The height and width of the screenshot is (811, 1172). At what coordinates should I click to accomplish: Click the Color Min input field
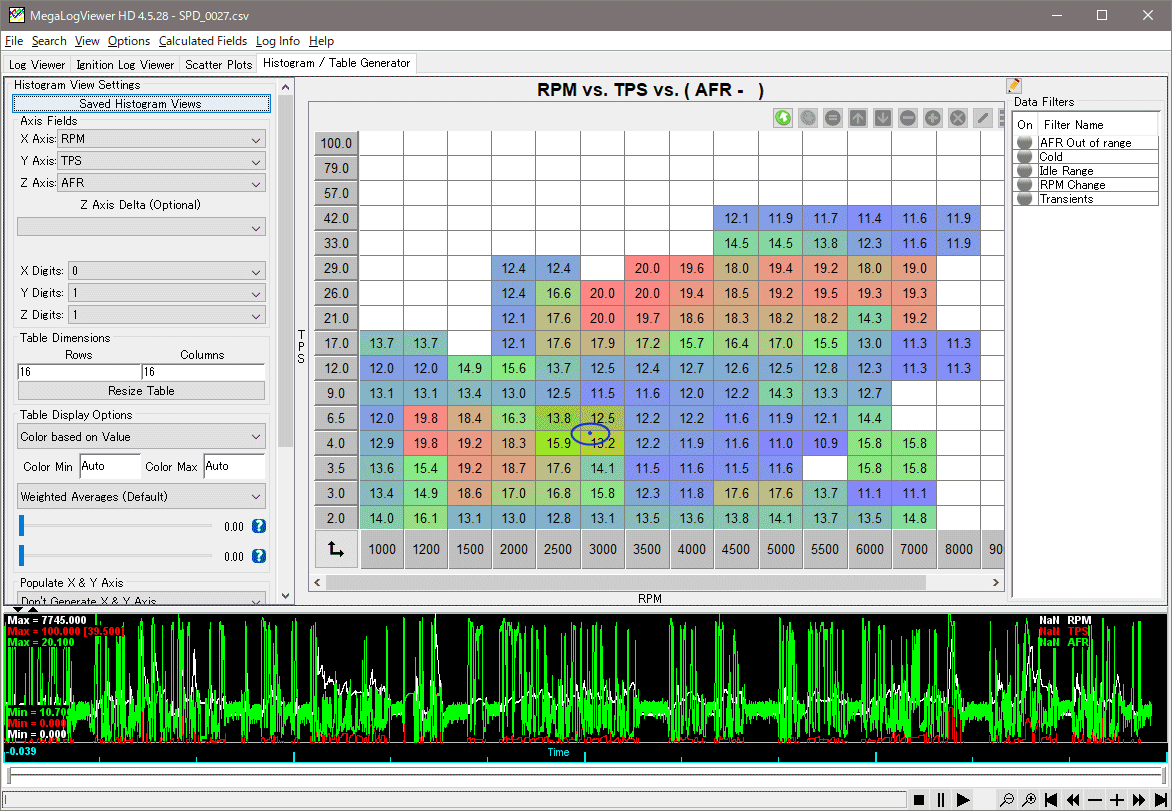click(110, 466)
